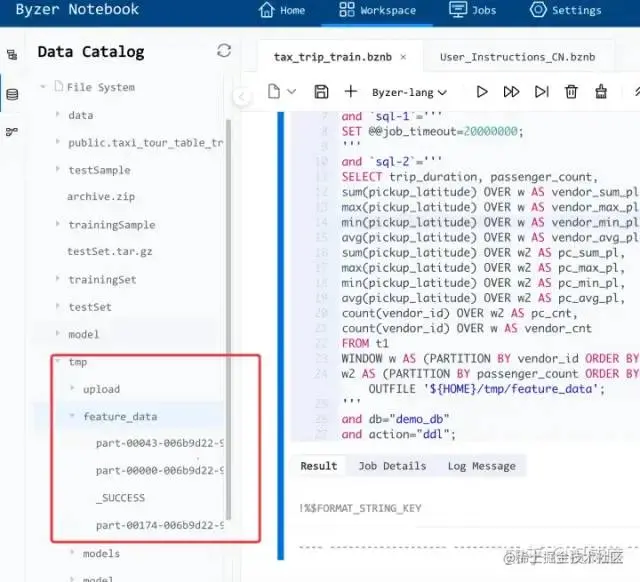
Task: Open the Job Details tab
Action: [x=392, y=466]
